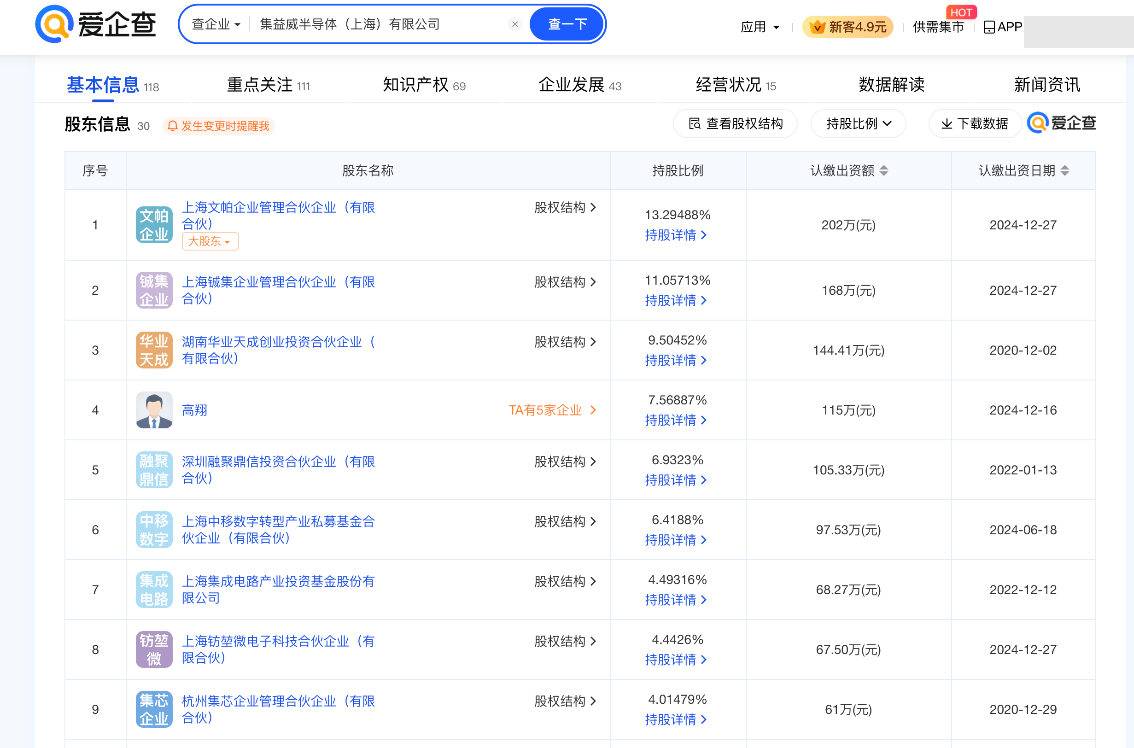Open the 查企业 search type dropdown
This screenshot has height=748, width=1134.
[x=216, y=24]
